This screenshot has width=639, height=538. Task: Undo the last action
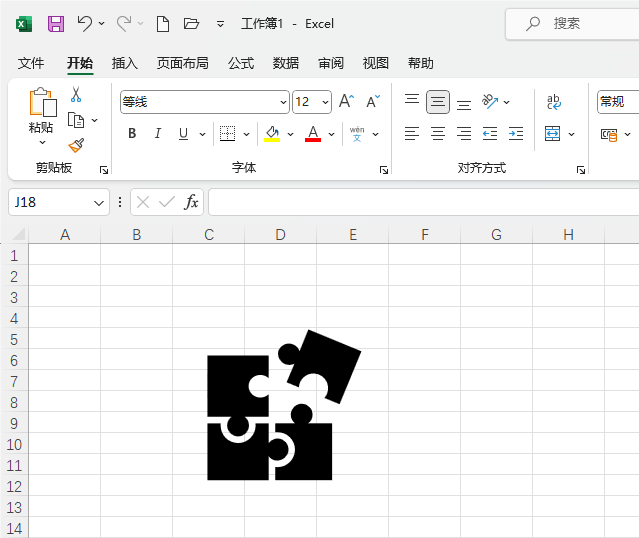tap(85, 23)
